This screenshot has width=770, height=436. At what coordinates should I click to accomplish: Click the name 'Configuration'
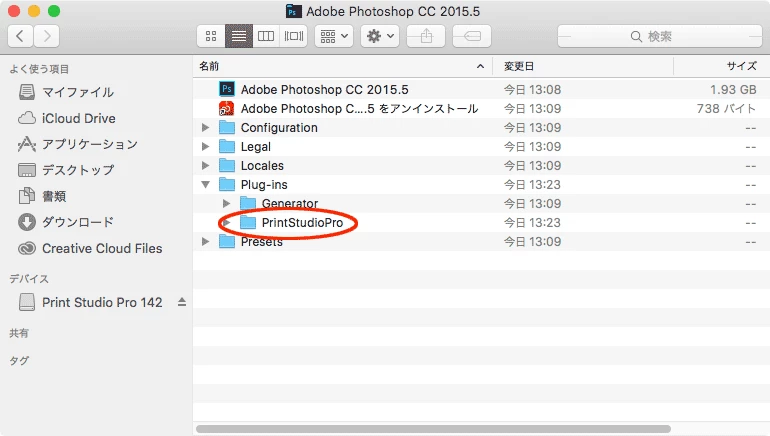(x=279, y=128)
